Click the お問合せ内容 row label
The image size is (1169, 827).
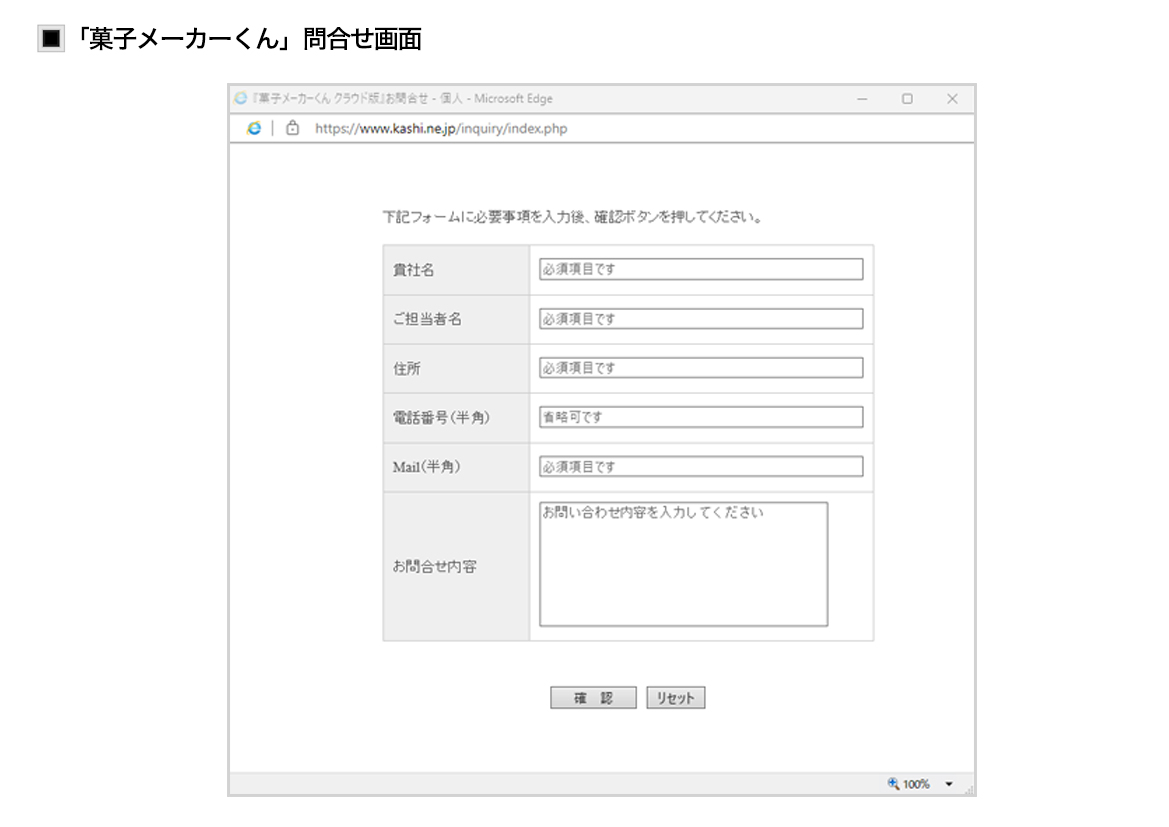coord(434,567)
